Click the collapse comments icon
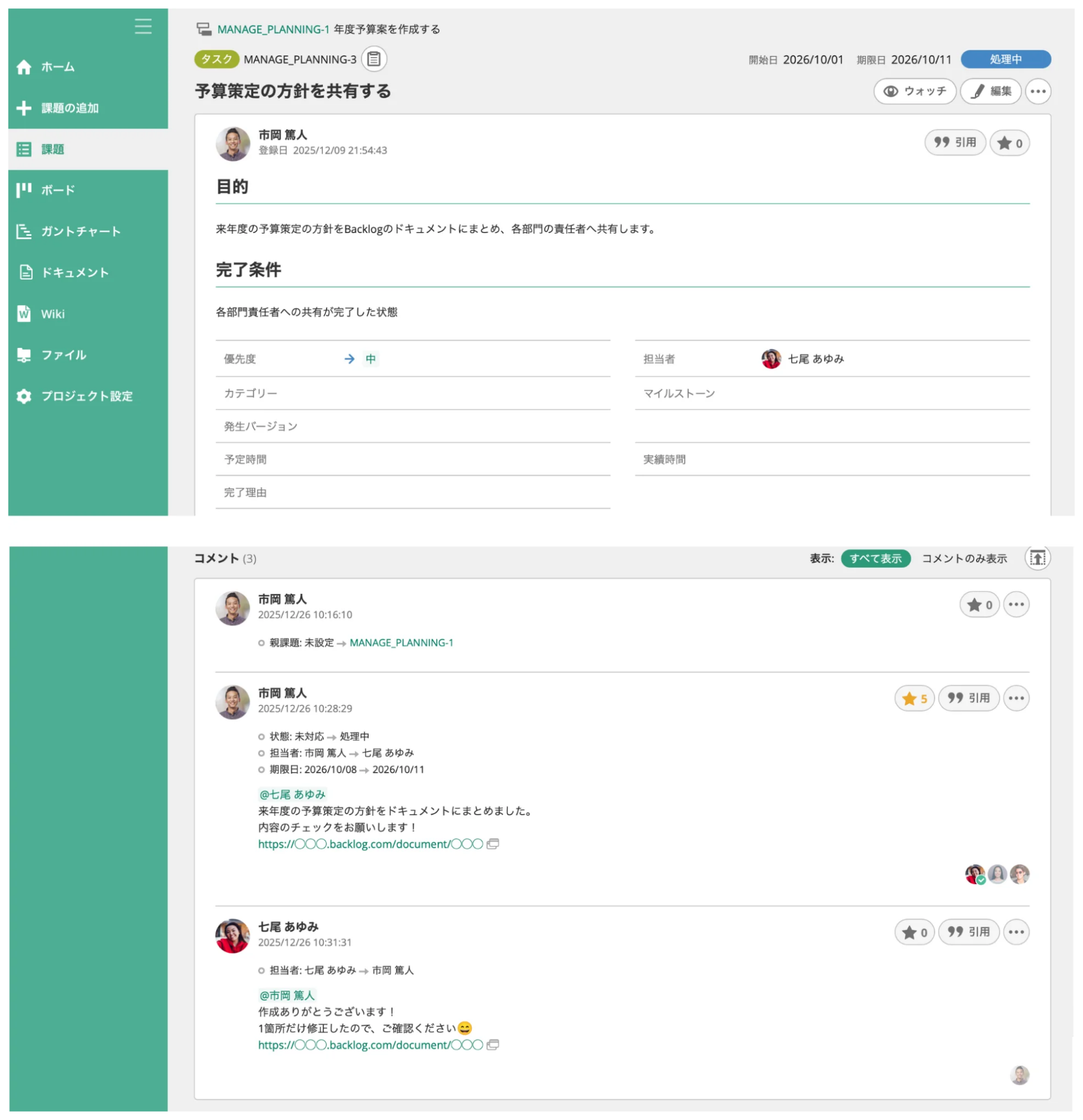This screenshot has height=1120, width=1083. pos(1037,557)
